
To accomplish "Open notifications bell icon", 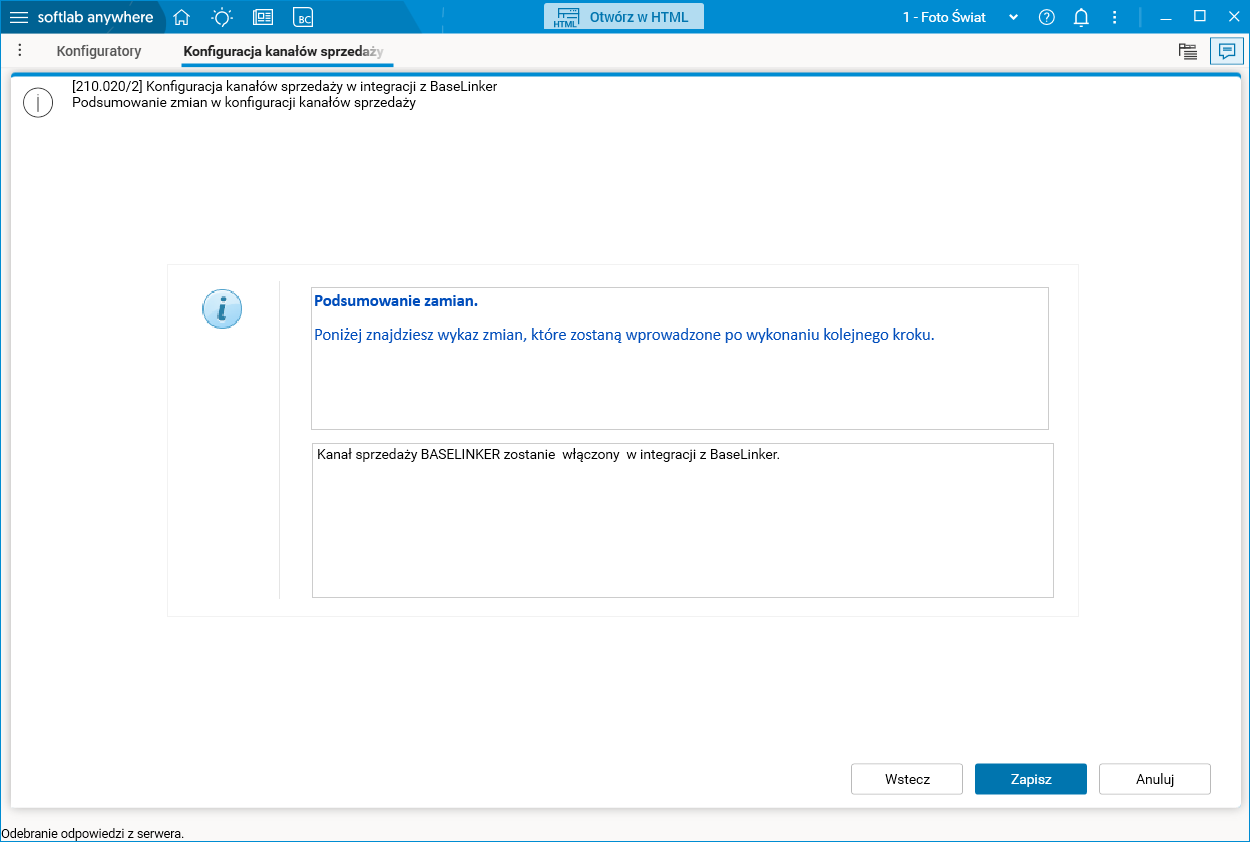I will [x=1081, y=17].
